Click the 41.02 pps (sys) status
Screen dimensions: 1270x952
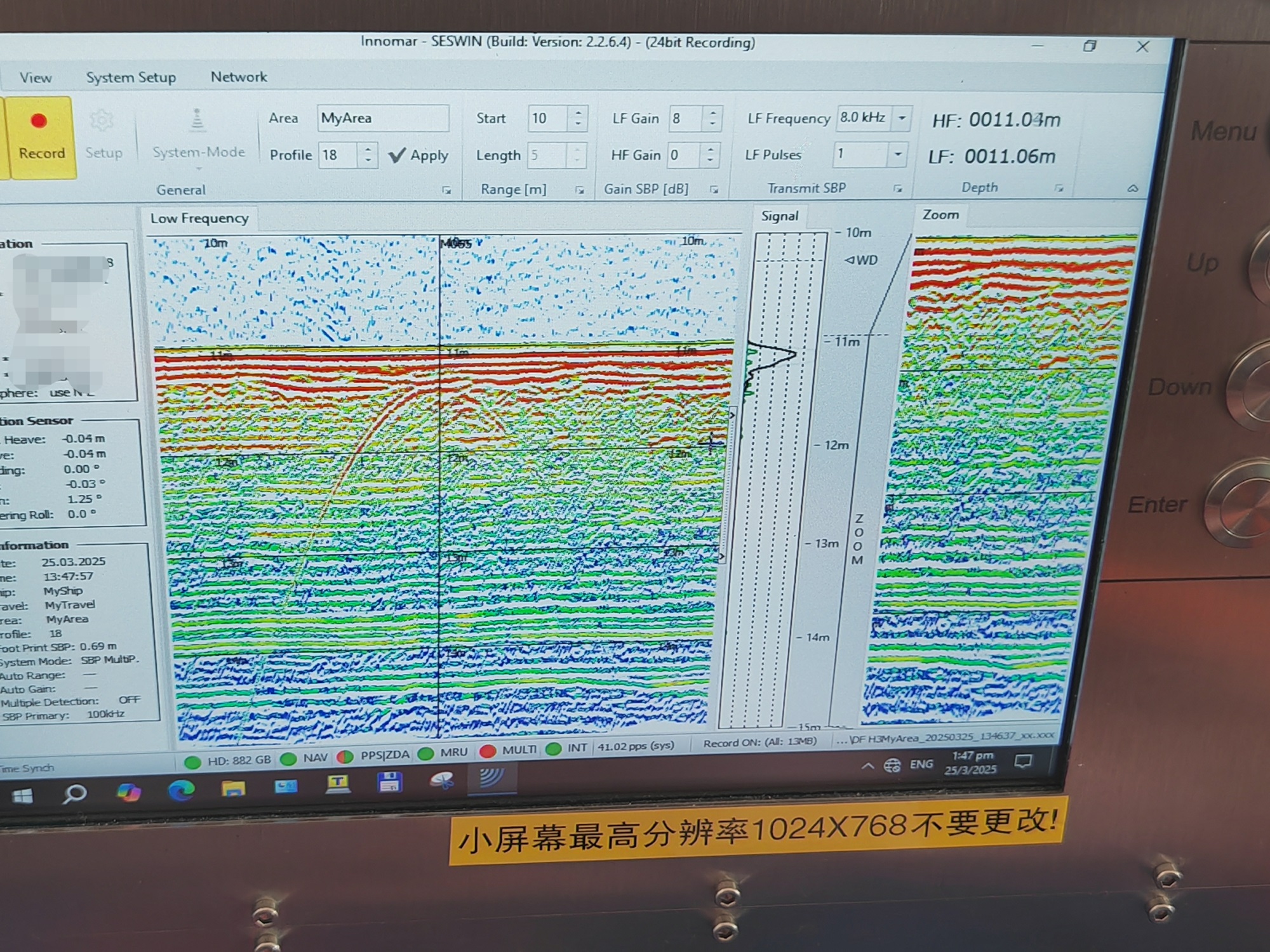coord(636,746)
